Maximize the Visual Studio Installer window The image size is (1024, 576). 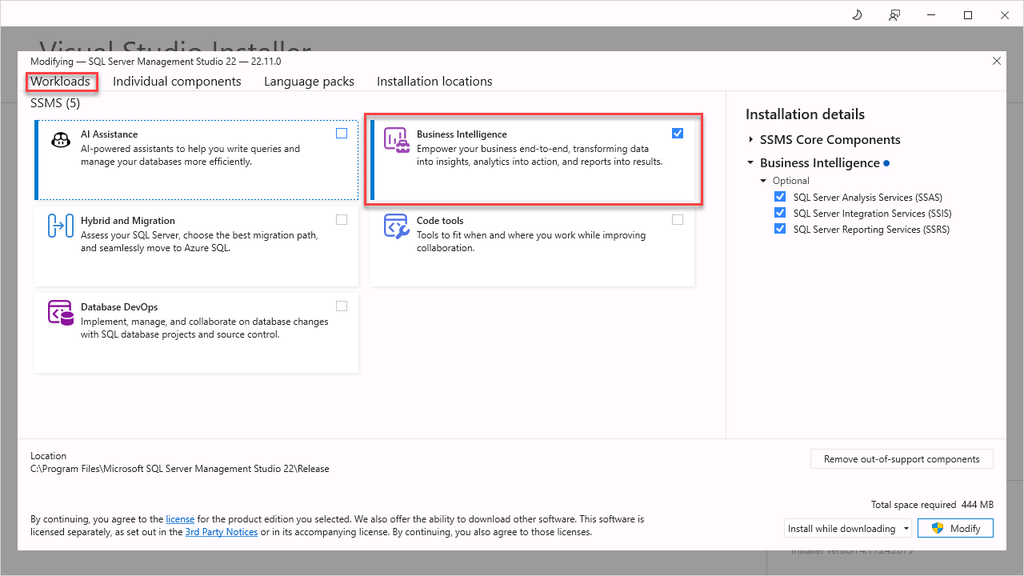pos(968,15)
